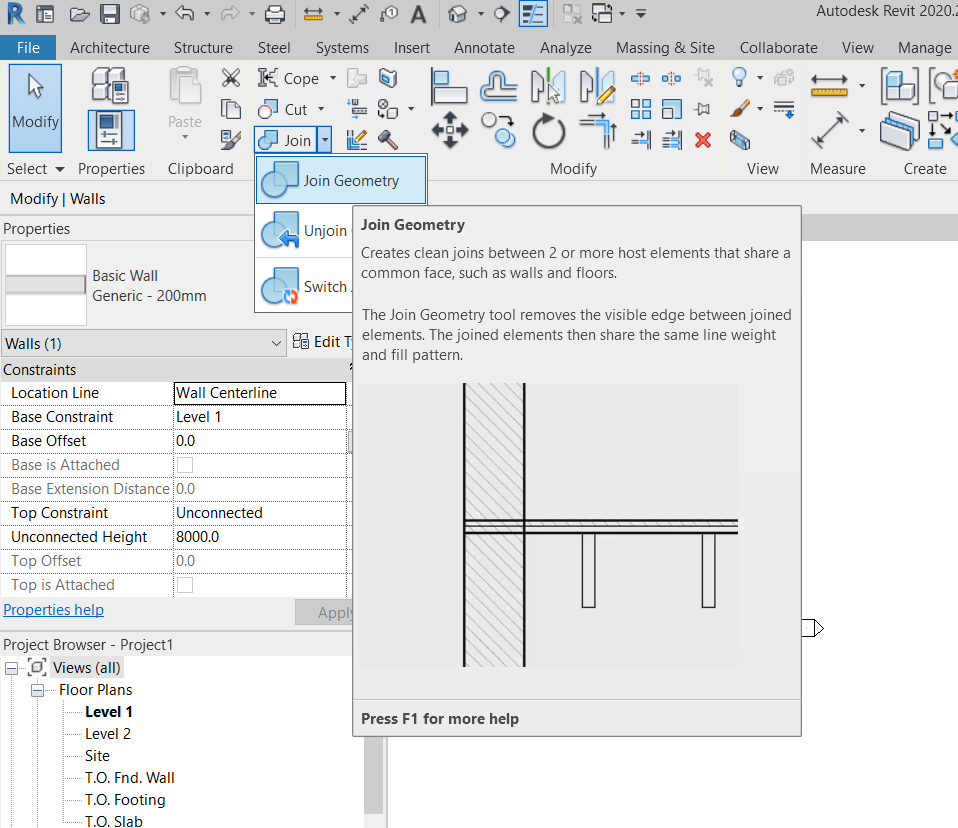Collapse the Views (all) tree node
958x828 pixels.
(x=10, y=667)
